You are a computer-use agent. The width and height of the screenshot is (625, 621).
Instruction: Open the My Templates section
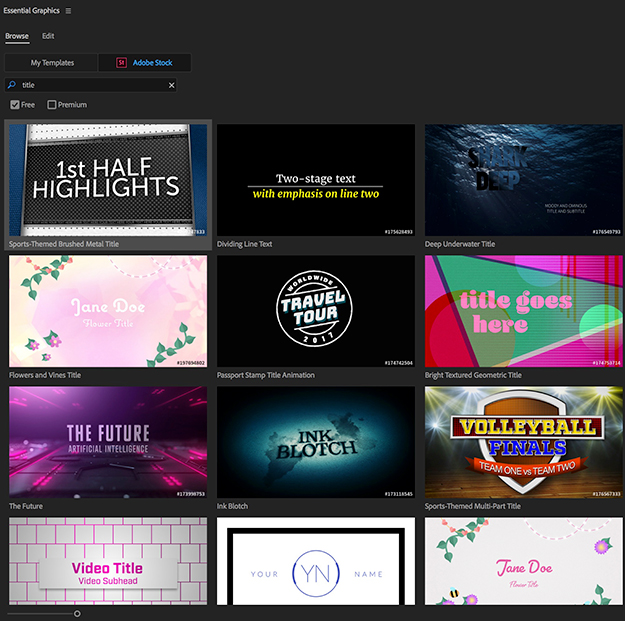pos(52,63)
